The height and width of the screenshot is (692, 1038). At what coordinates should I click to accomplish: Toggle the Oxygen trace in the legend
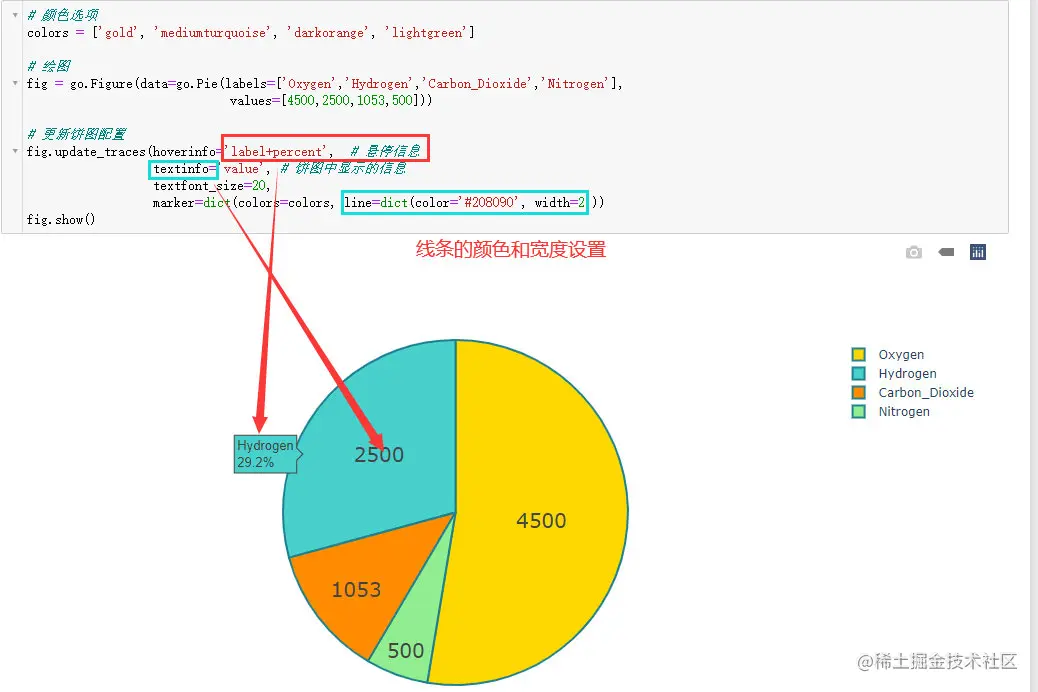point(888,354)
